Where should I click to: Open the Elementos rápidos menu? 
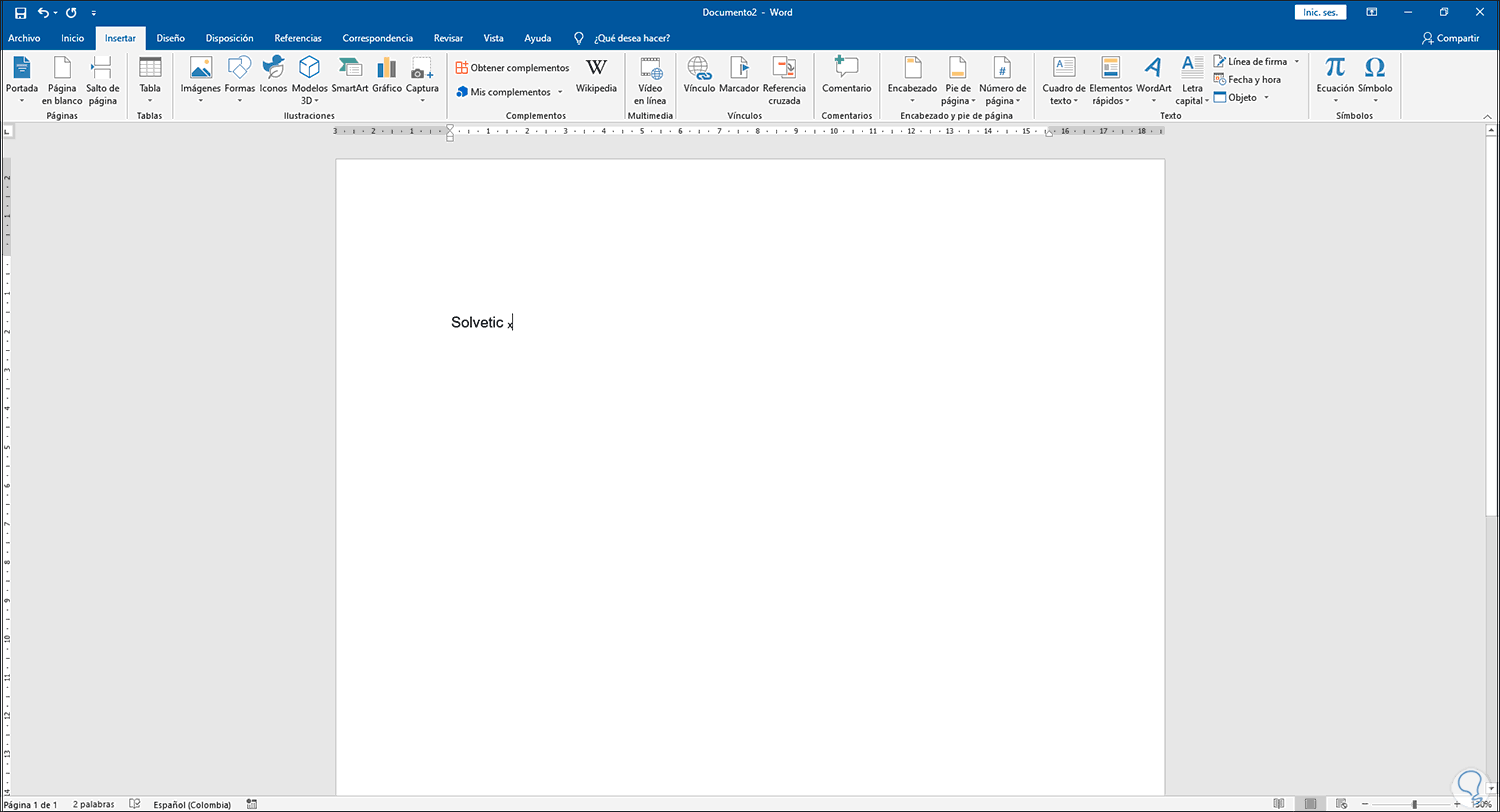pos(1111,81)
